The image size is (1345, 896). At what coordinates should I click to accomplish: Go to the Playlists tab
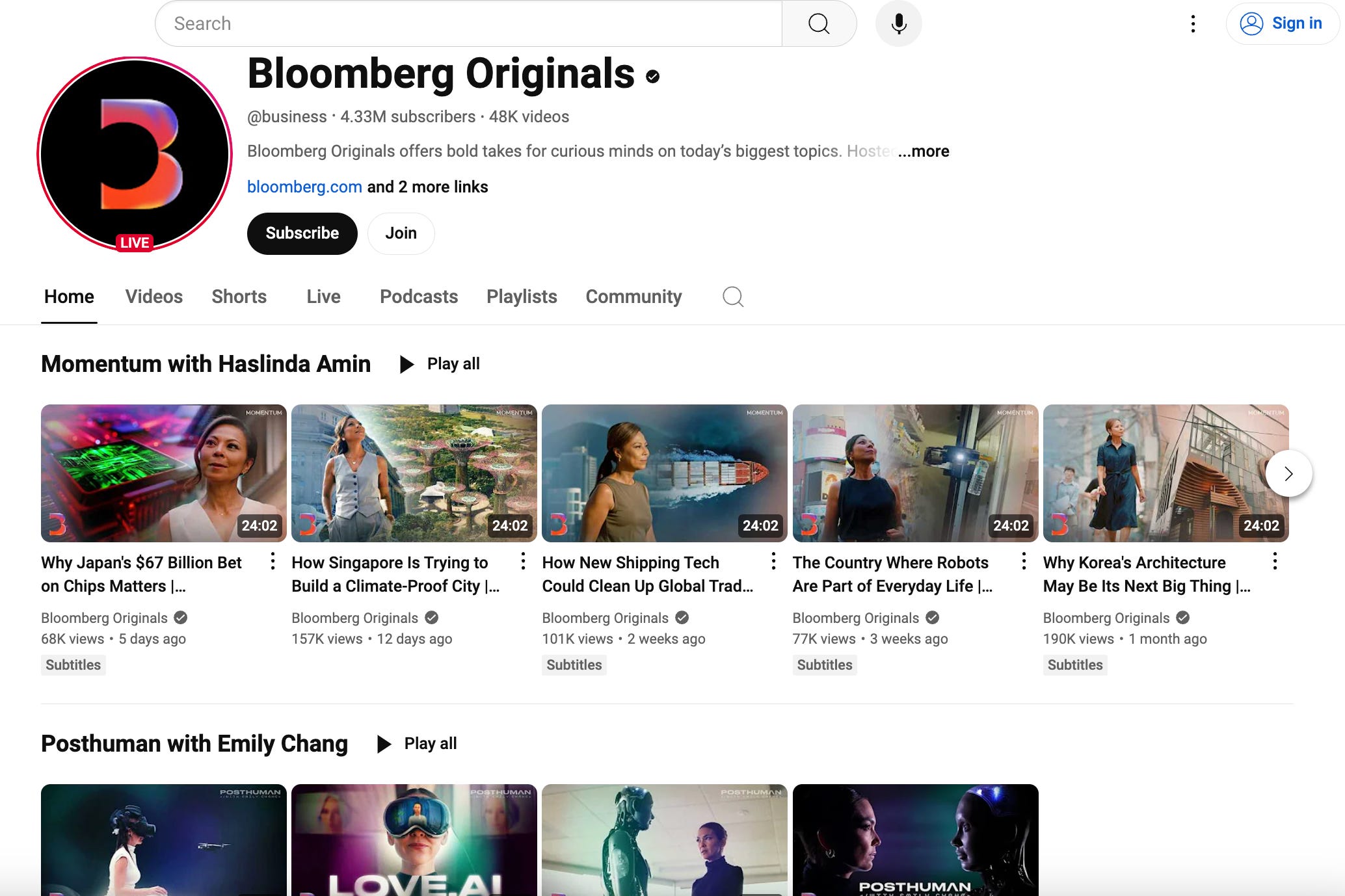tap(522, 297)
